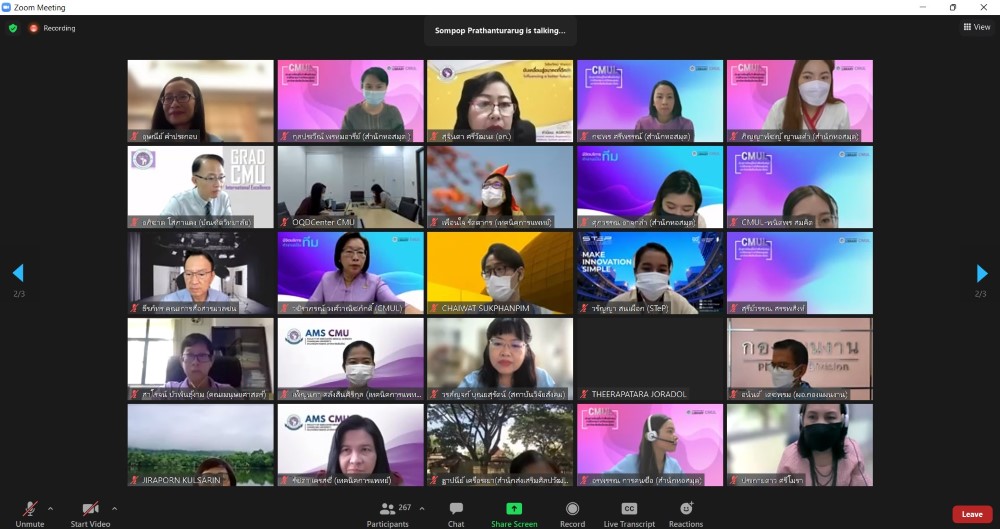Open the Reactions menu
The image size is (1000, 529).
(686, 510)
